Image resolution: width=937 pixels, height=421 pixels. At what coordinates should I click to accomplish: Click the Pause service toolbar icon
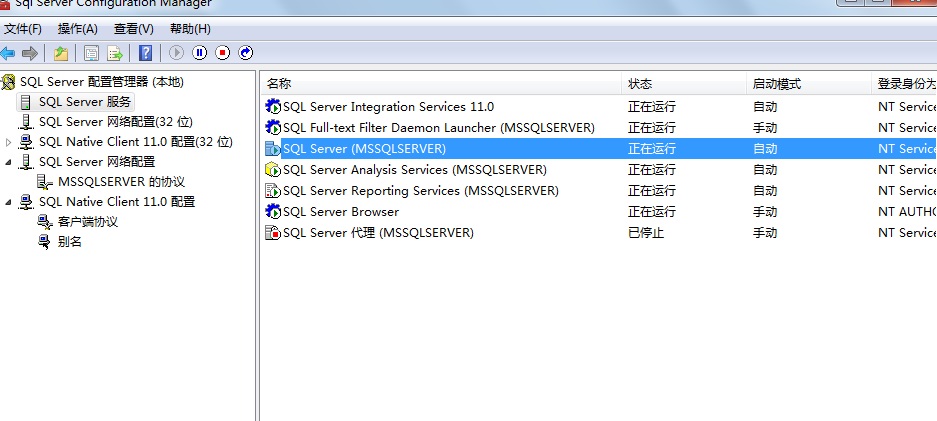(200, 53)
